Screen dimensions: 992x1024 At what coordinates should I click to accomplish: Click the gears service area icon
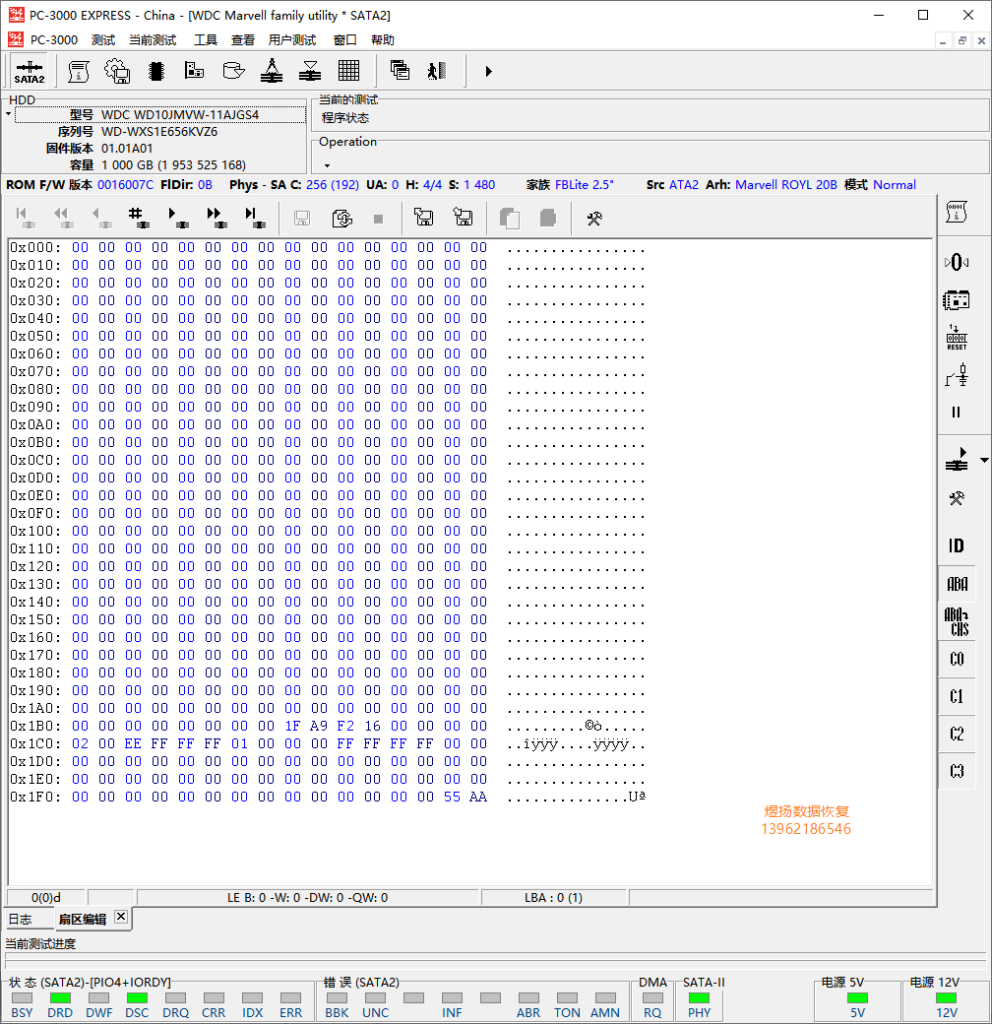pos(118,71)
